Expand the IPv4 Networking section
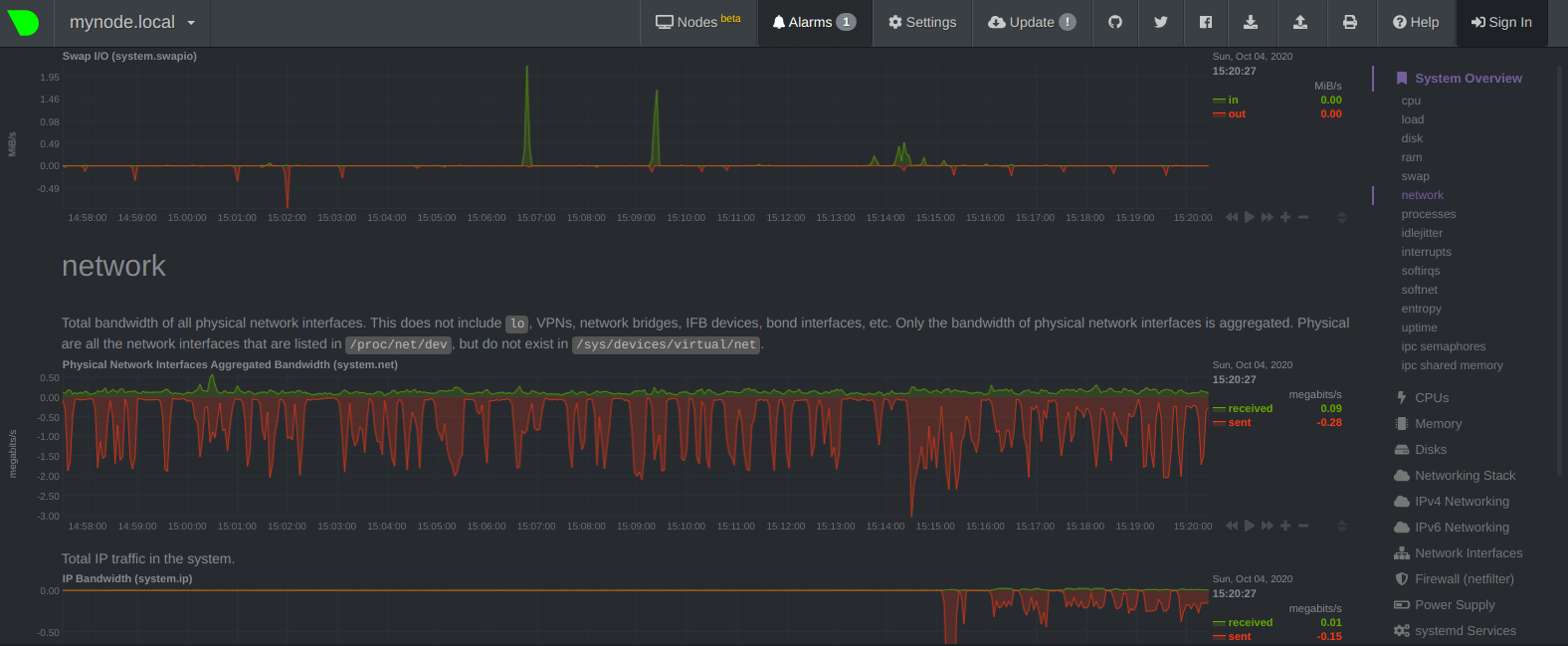The width and height of the screenshot is (1568, 646). [x=1452, y=501]
